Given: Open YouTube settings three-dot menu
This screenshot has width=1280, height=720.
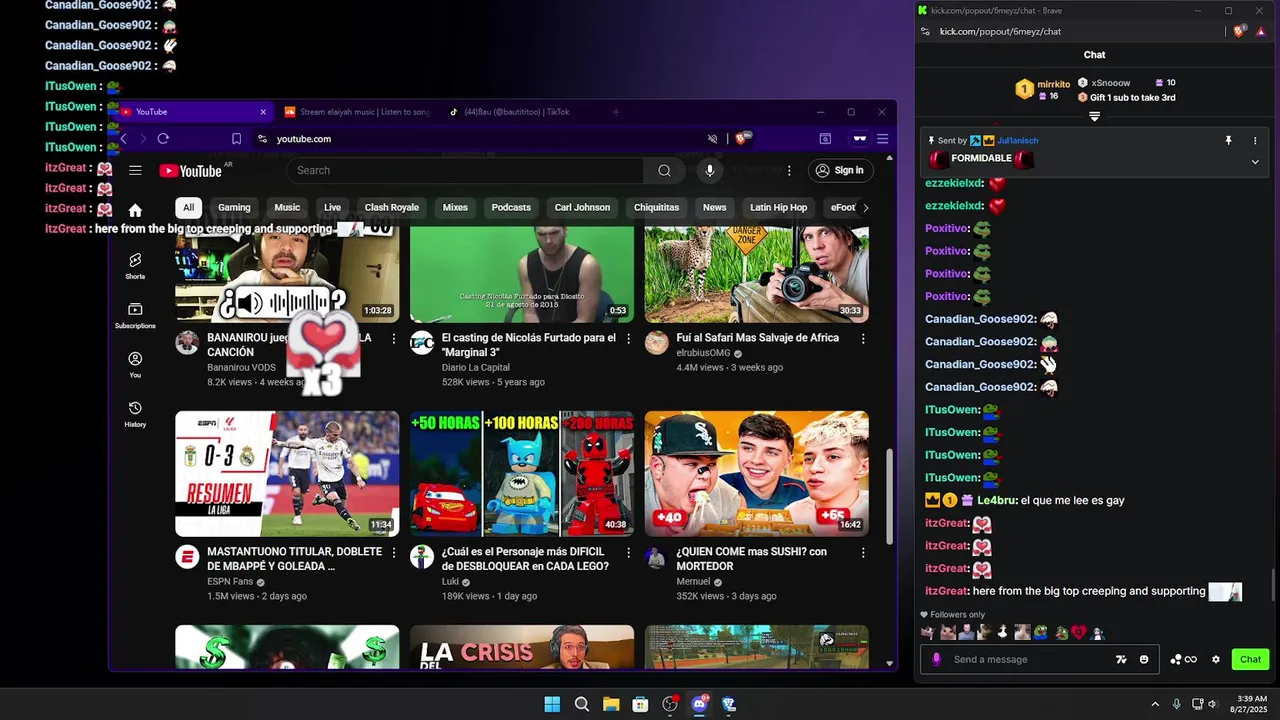Looking at the screenshot, I should click(789, 171).
